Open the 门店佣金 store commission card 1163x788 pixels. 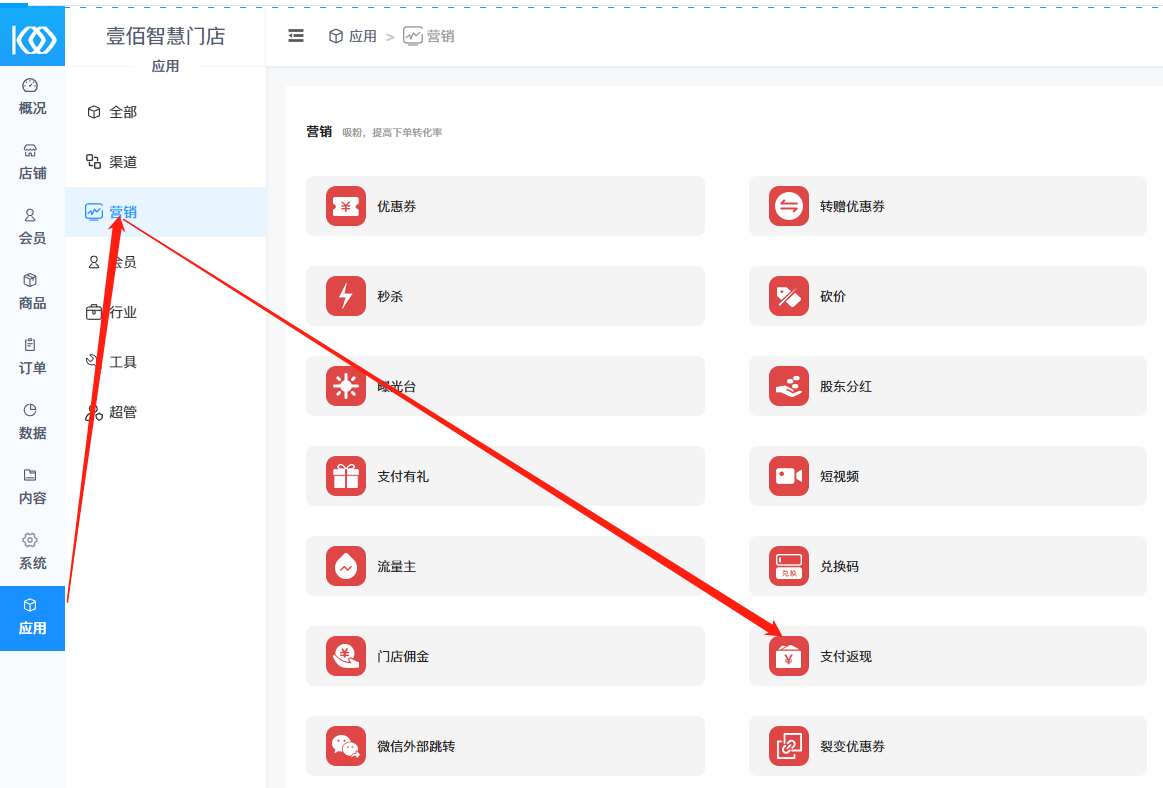(x=505, y=656)
